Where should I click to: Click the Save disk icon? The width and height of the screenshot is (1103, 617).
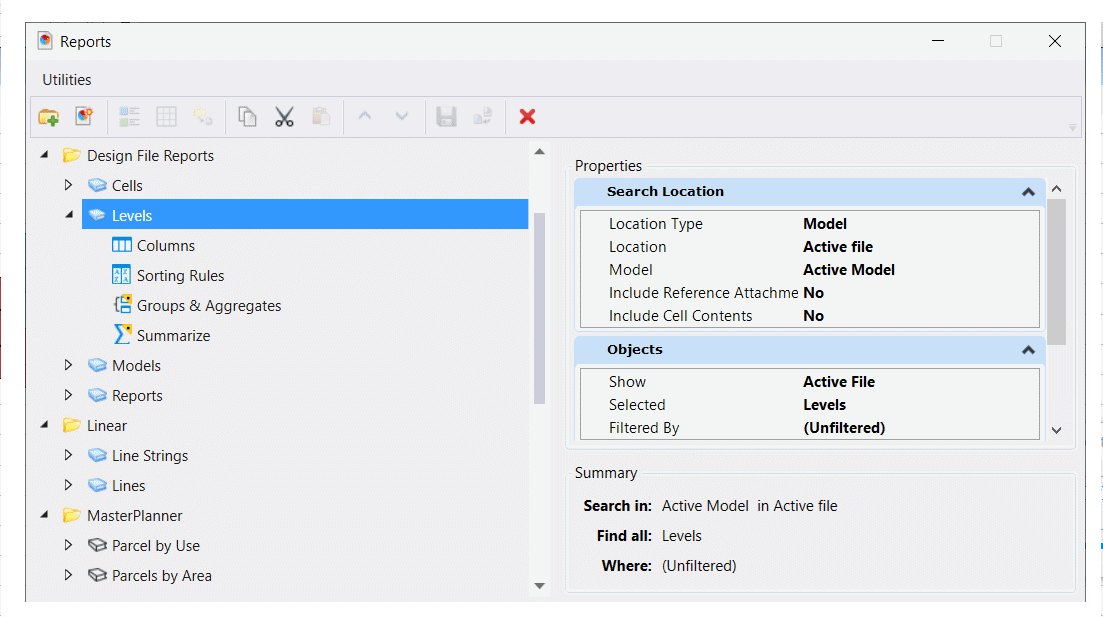click(447, 117)
